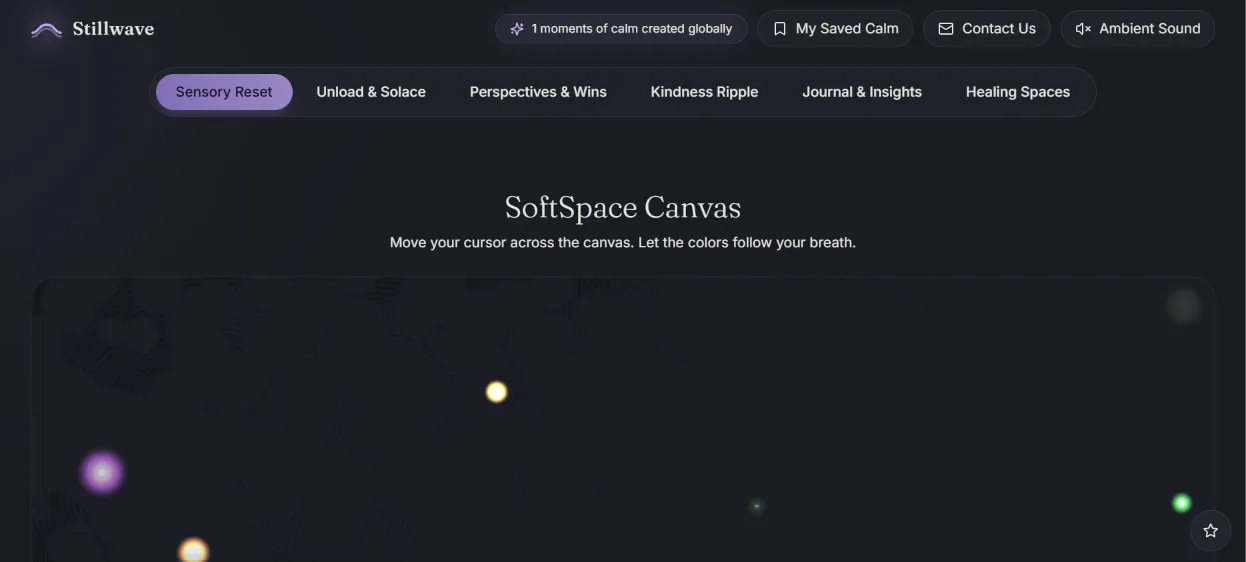
Task: Click the SoftSpace Canvas heading
Action: [623, 208]
